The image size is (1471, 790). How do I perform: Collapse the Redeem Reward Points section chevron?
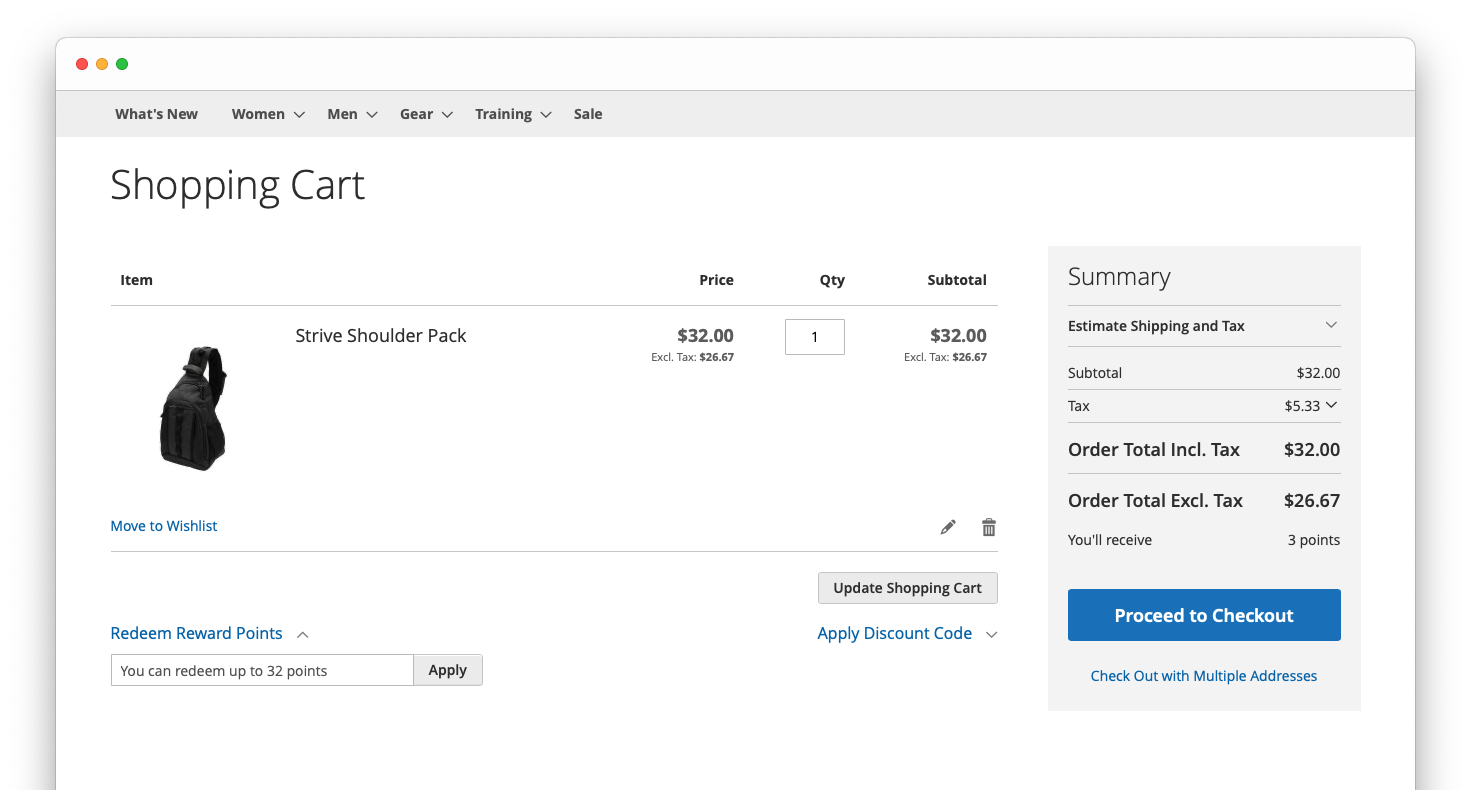(302, 634)
